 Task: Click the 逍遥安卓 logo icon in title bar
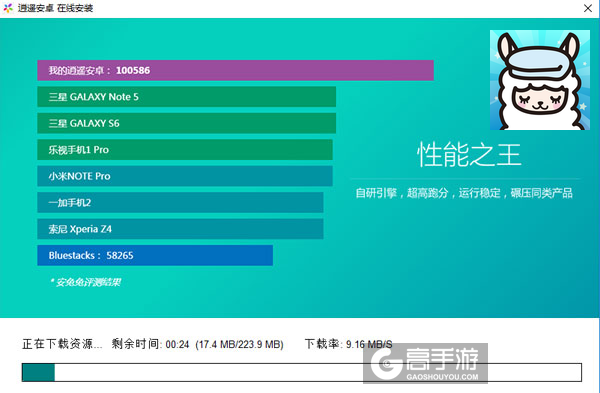pyautogui.click(x=8, y=8)
